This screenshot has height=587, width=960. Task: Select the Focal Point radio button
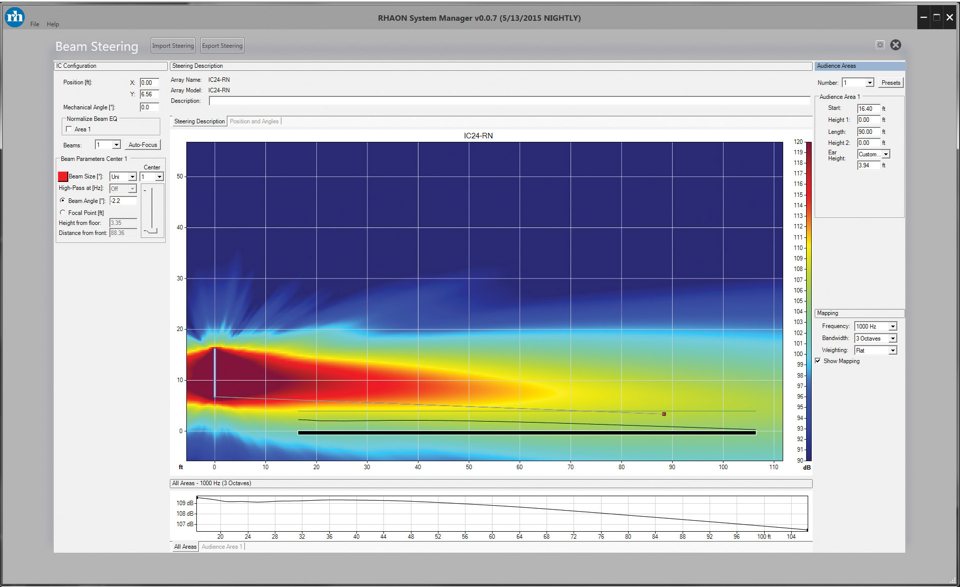[62, 212]
